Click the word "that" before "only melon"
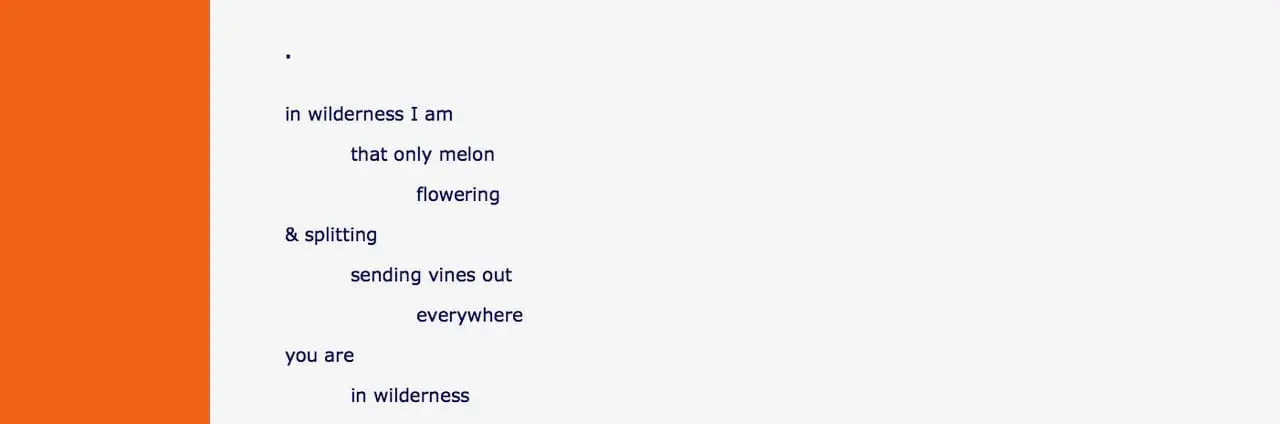1280x424 pixels. pyautogui.click(x=368, y=154)
